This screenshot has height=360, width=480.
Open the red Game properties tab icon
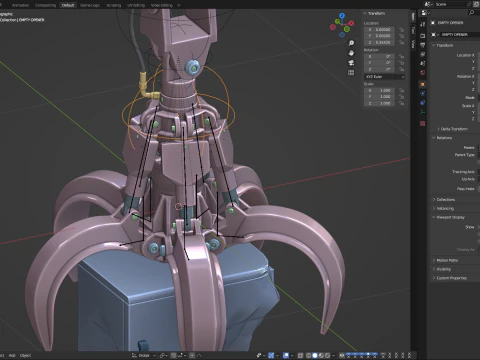coord(423,124)
